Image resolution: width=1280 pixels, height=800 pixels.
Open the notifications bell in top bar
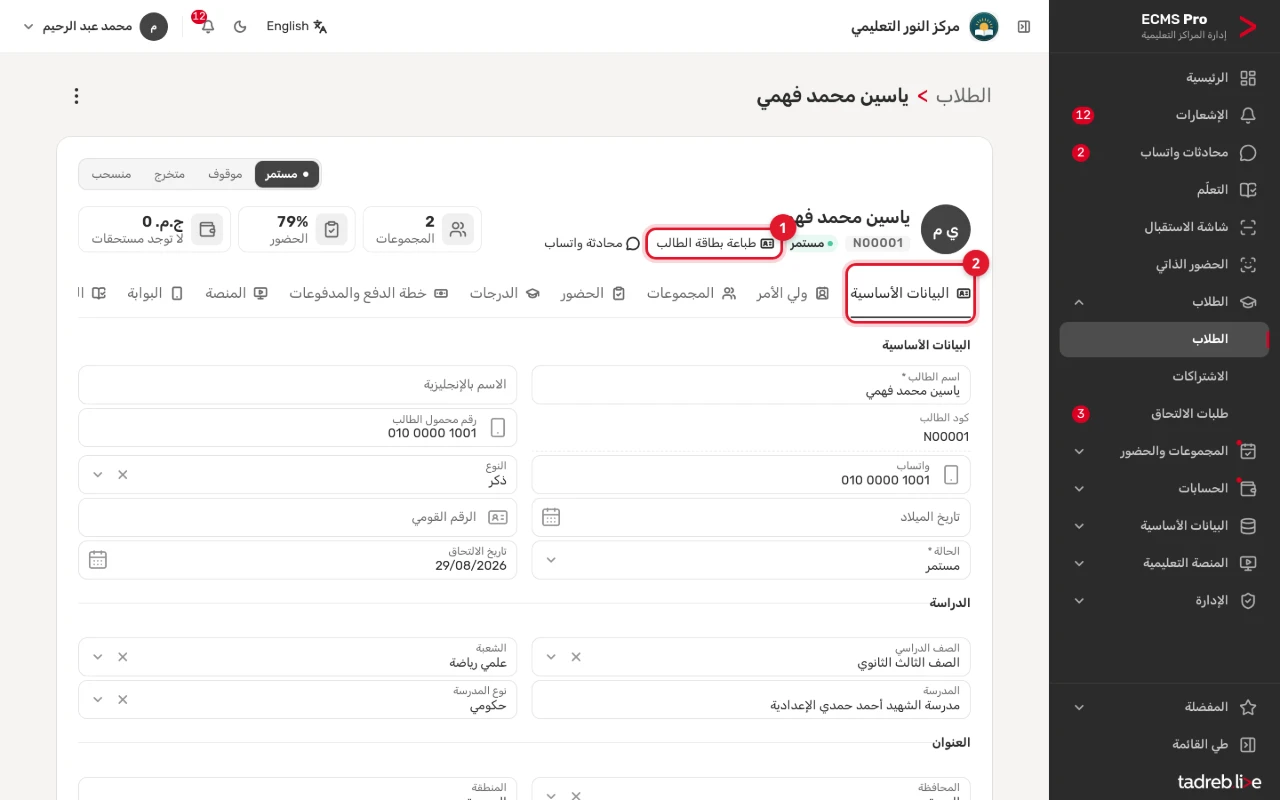(207, 26)
